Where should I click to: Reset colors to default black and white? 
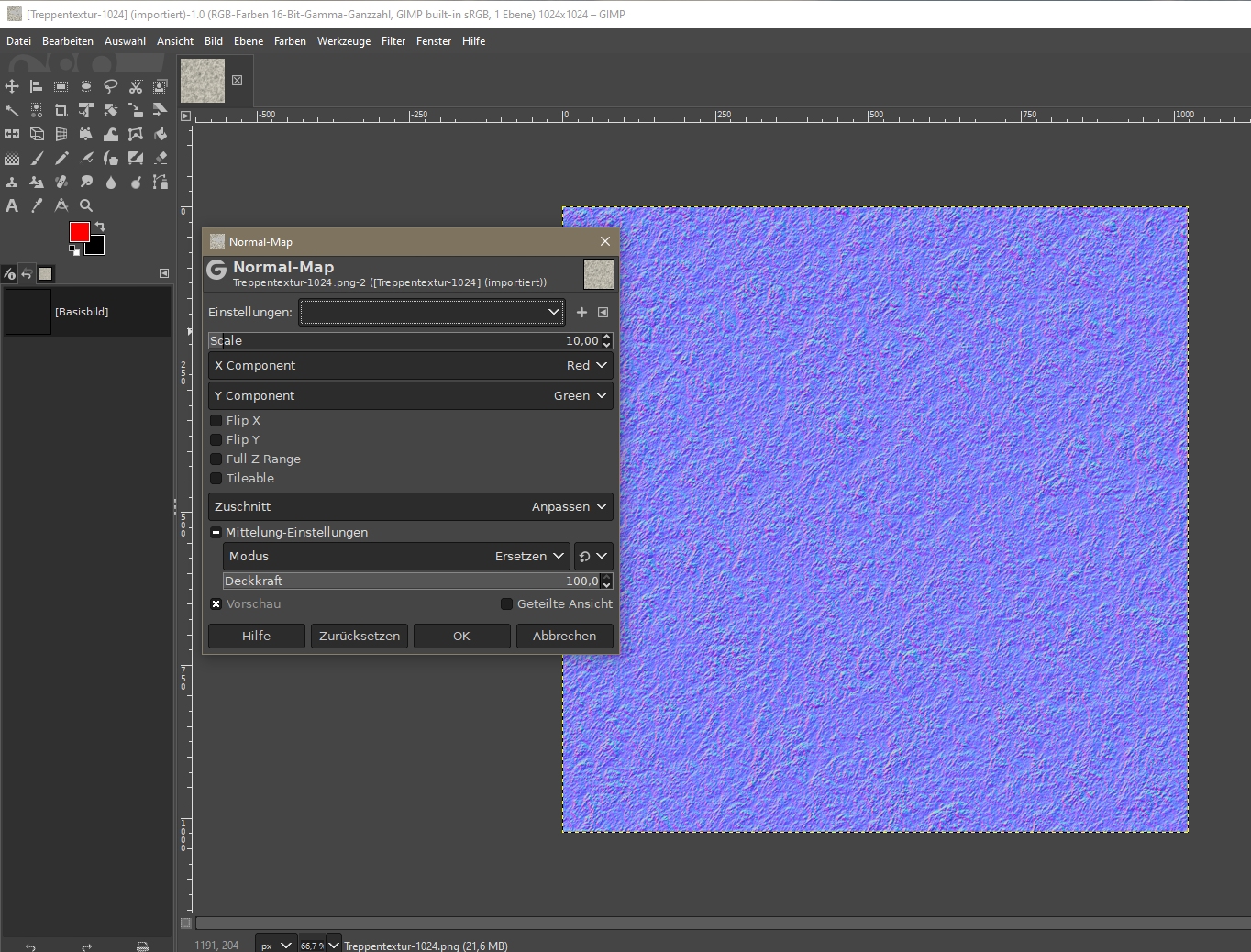pos(74,249)
